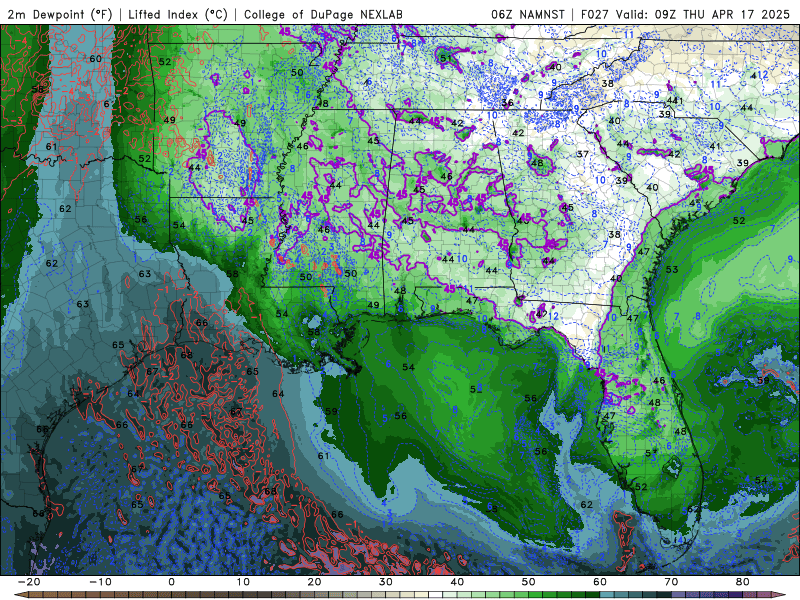This screenshot has height=600, width=800.
Task: Click the "36" dewpoint value on the map
Action: [507, 103]
